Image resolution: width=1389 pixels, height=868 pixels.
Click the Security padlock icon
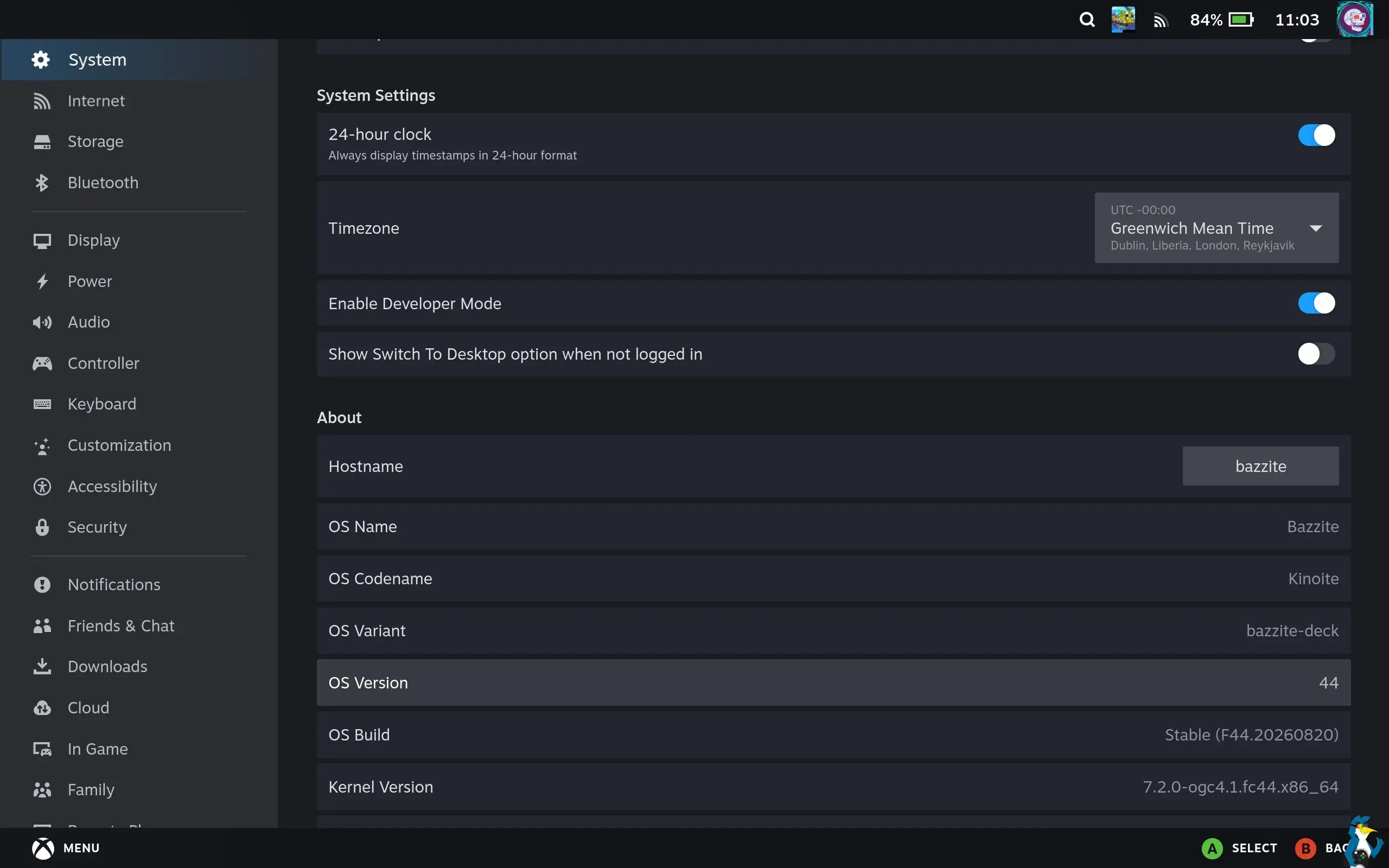42,527
